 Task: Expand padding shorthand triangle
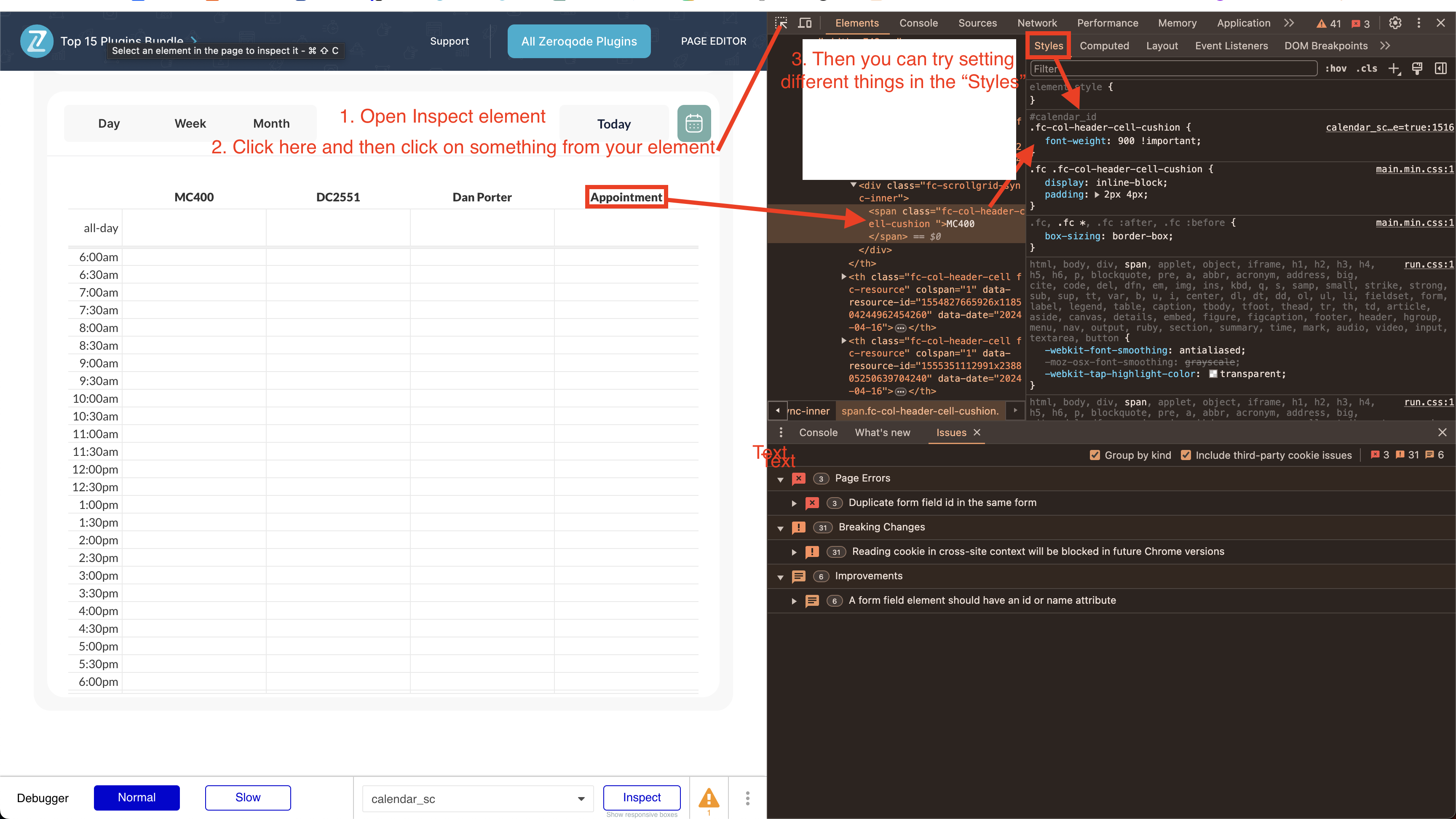[1097, 195]
